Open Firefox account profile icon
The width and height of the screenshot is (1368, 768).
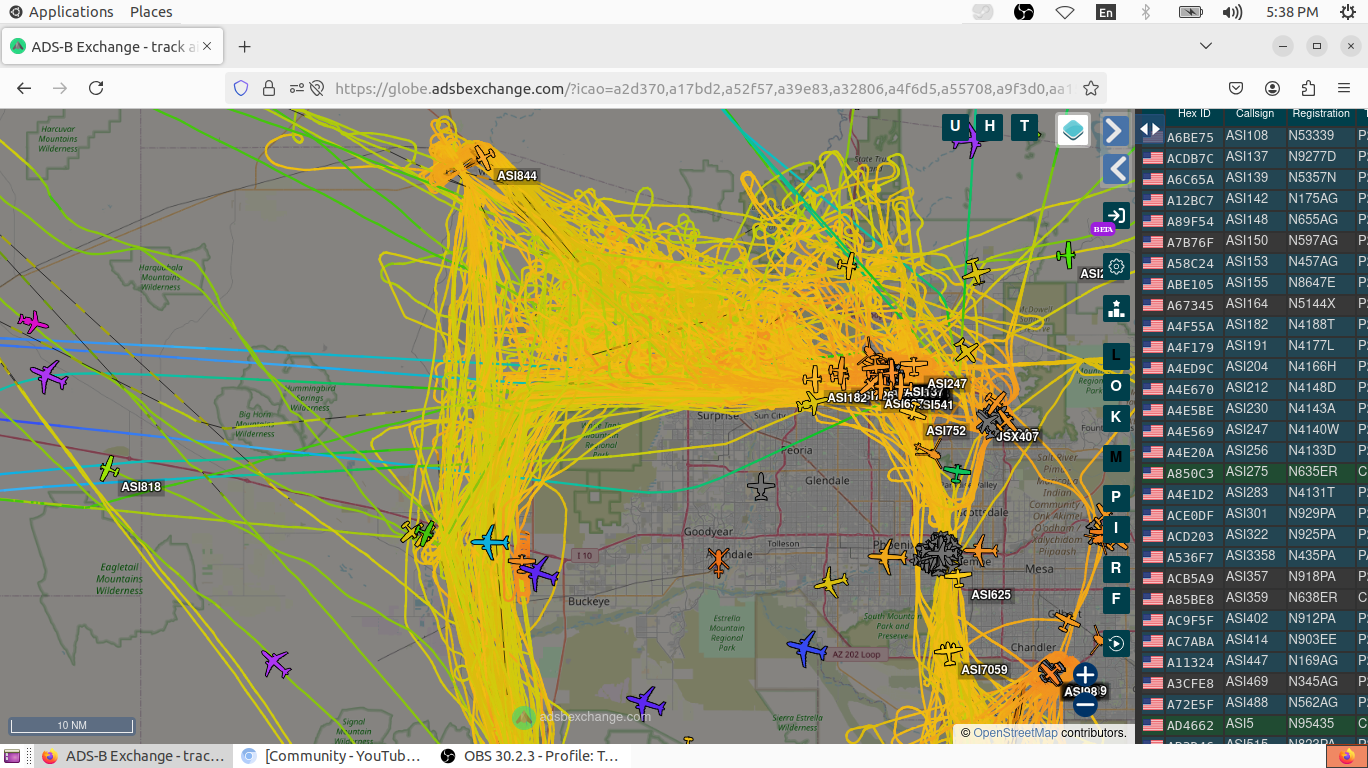[1272, 88]
